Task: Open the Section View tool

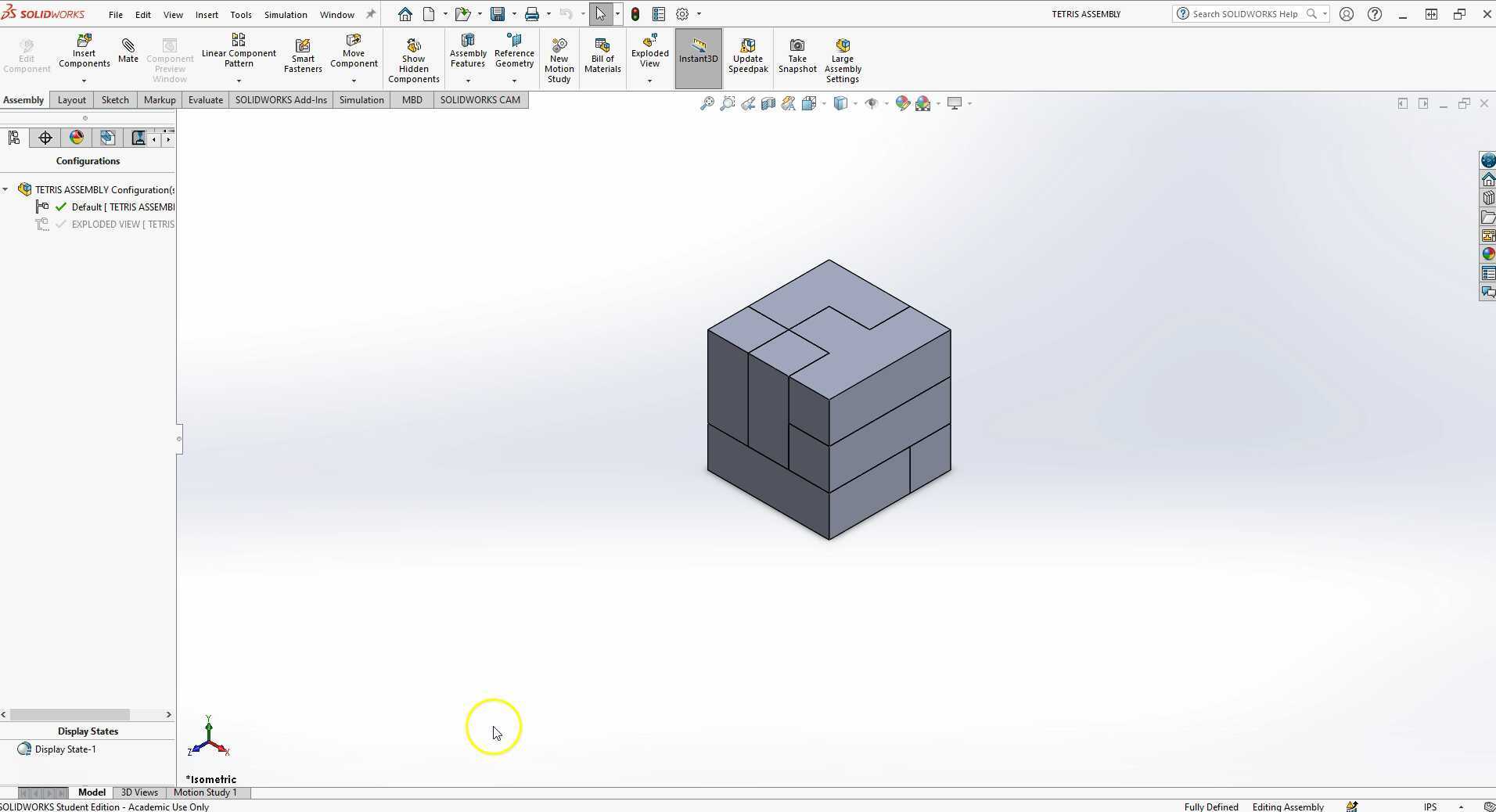Action: pyautogui.click(x=768, y=103)
